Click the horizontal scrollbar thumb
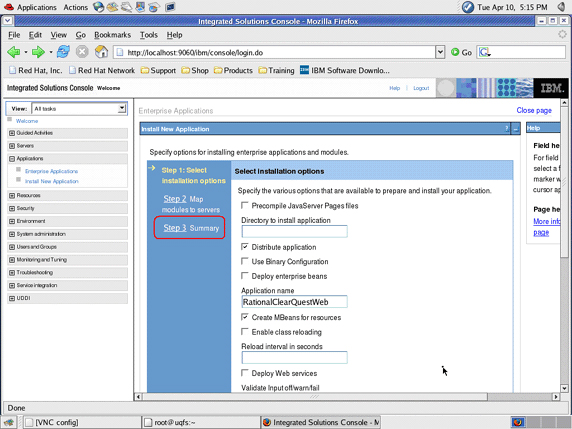This screenshot has height=429, width=572. point(315,396)
